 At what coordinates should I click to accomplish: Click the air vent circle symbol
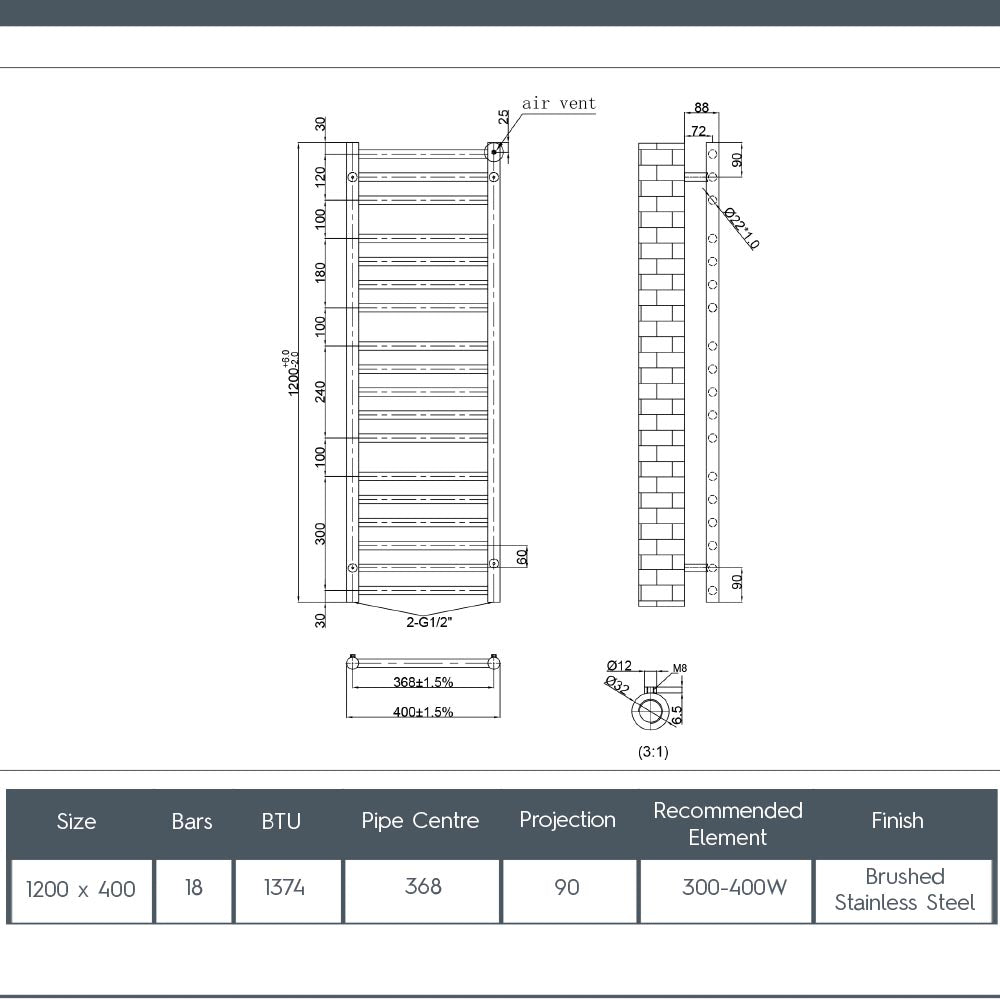494,152
